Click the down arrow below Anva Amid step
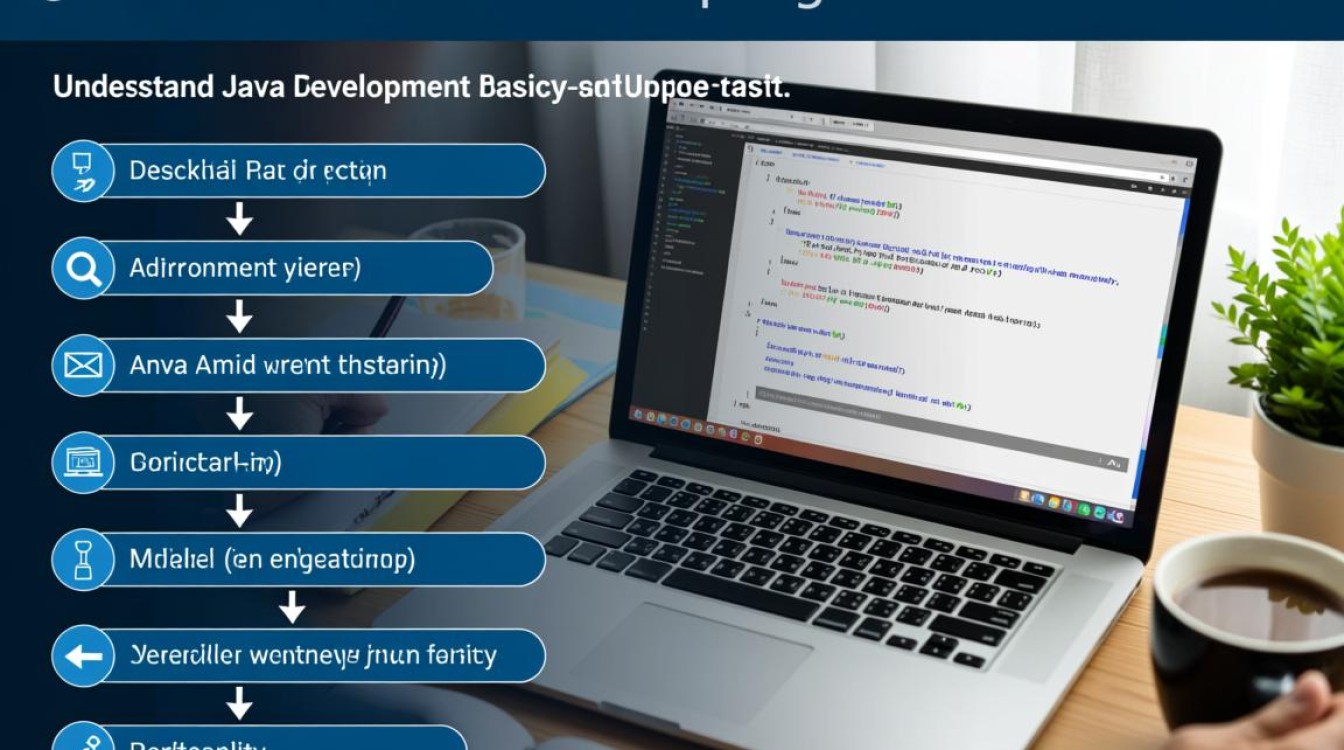 pos(239,414)
